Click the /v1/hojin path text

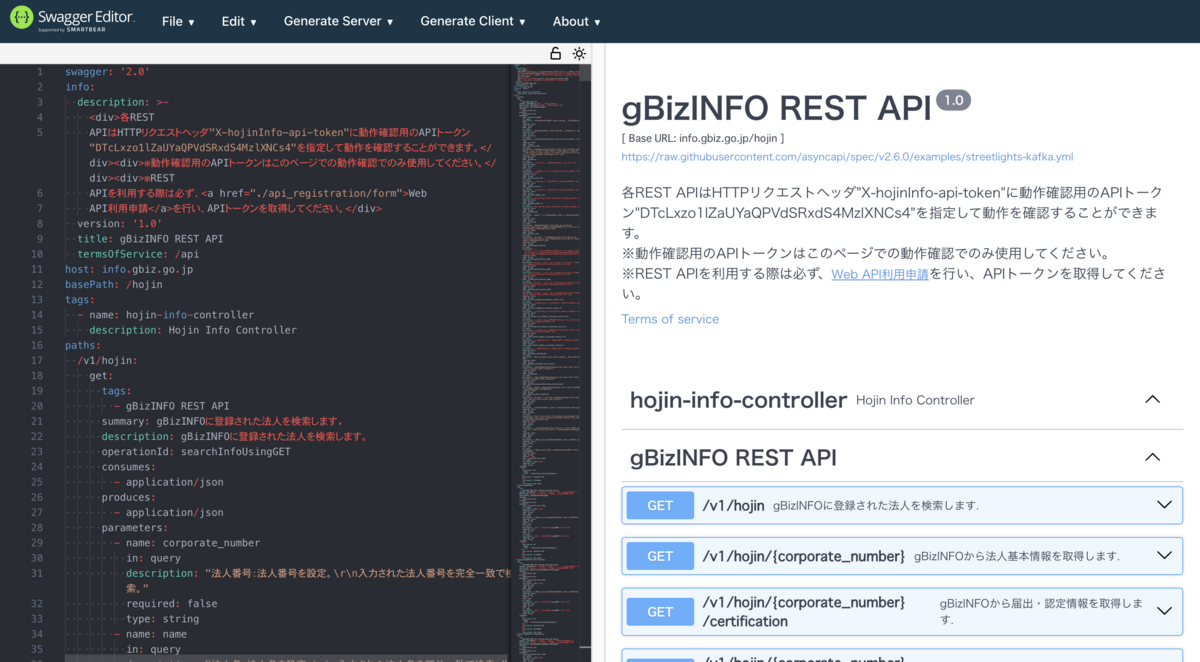733,505
